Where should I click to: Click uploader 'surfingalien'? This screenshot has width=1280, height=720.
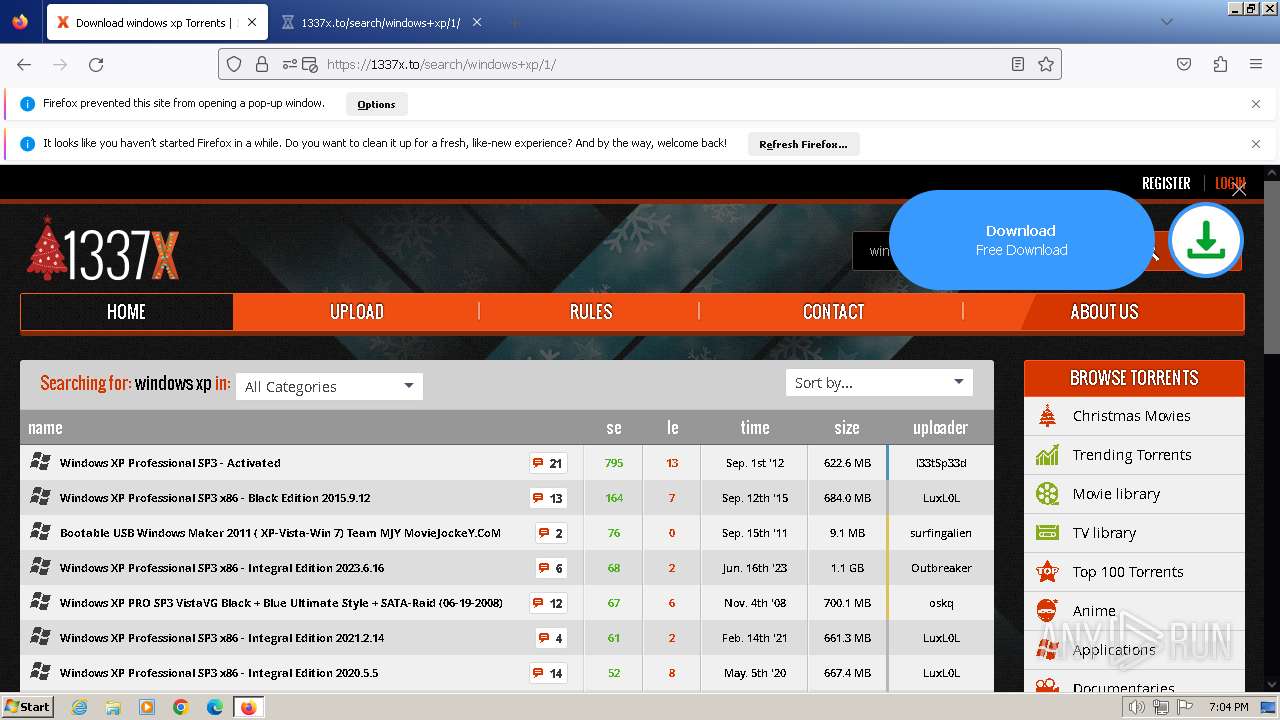tap(941, 533)
